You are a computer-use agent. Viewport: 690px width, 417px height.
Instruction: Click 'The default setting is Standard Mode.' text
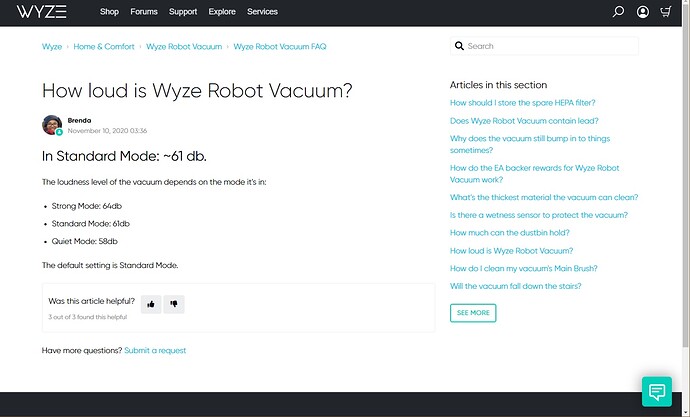tap(110, 265)
